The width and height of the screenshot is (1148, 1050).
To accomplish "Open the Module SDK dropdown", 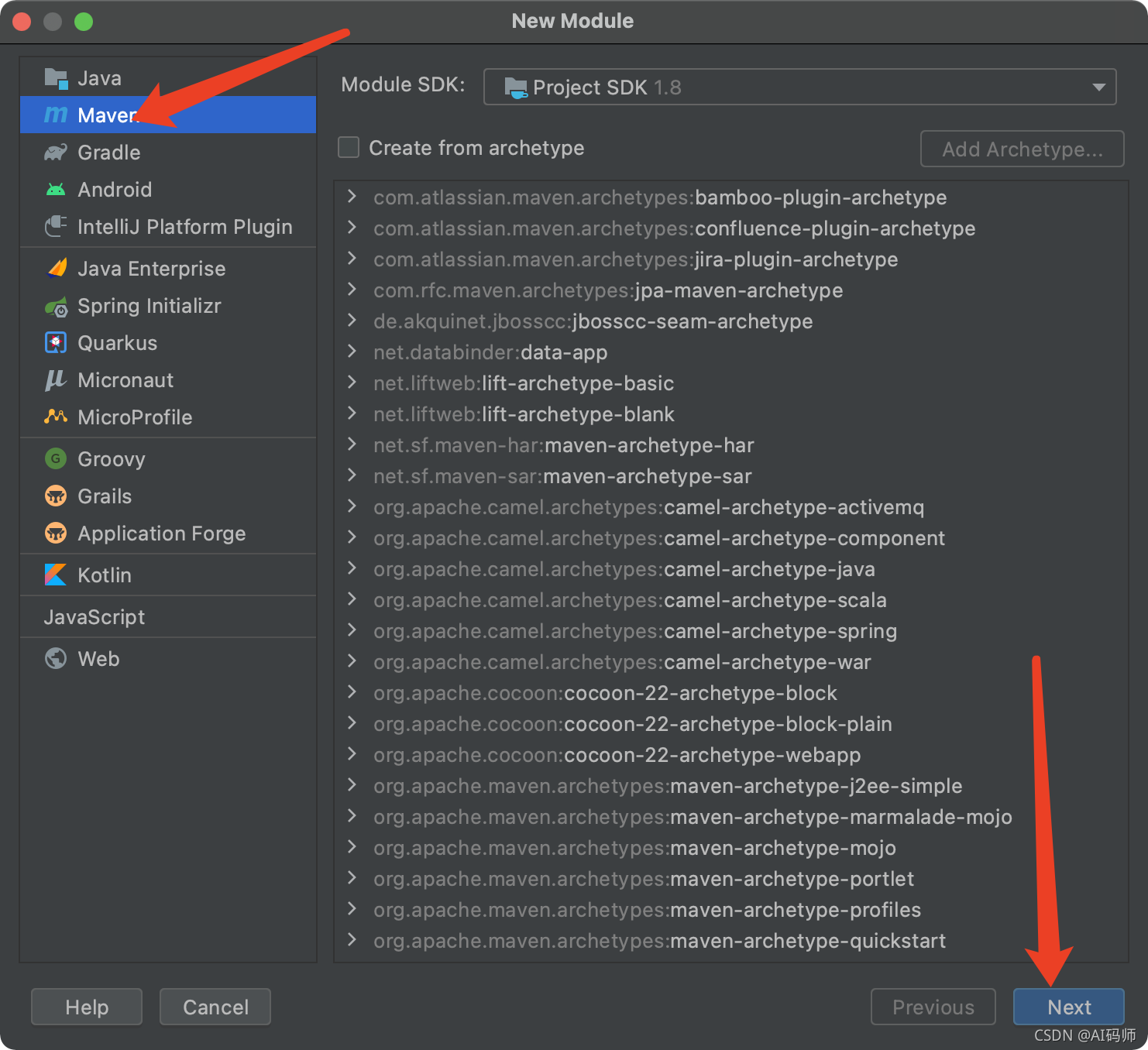I will pos(799,87).
